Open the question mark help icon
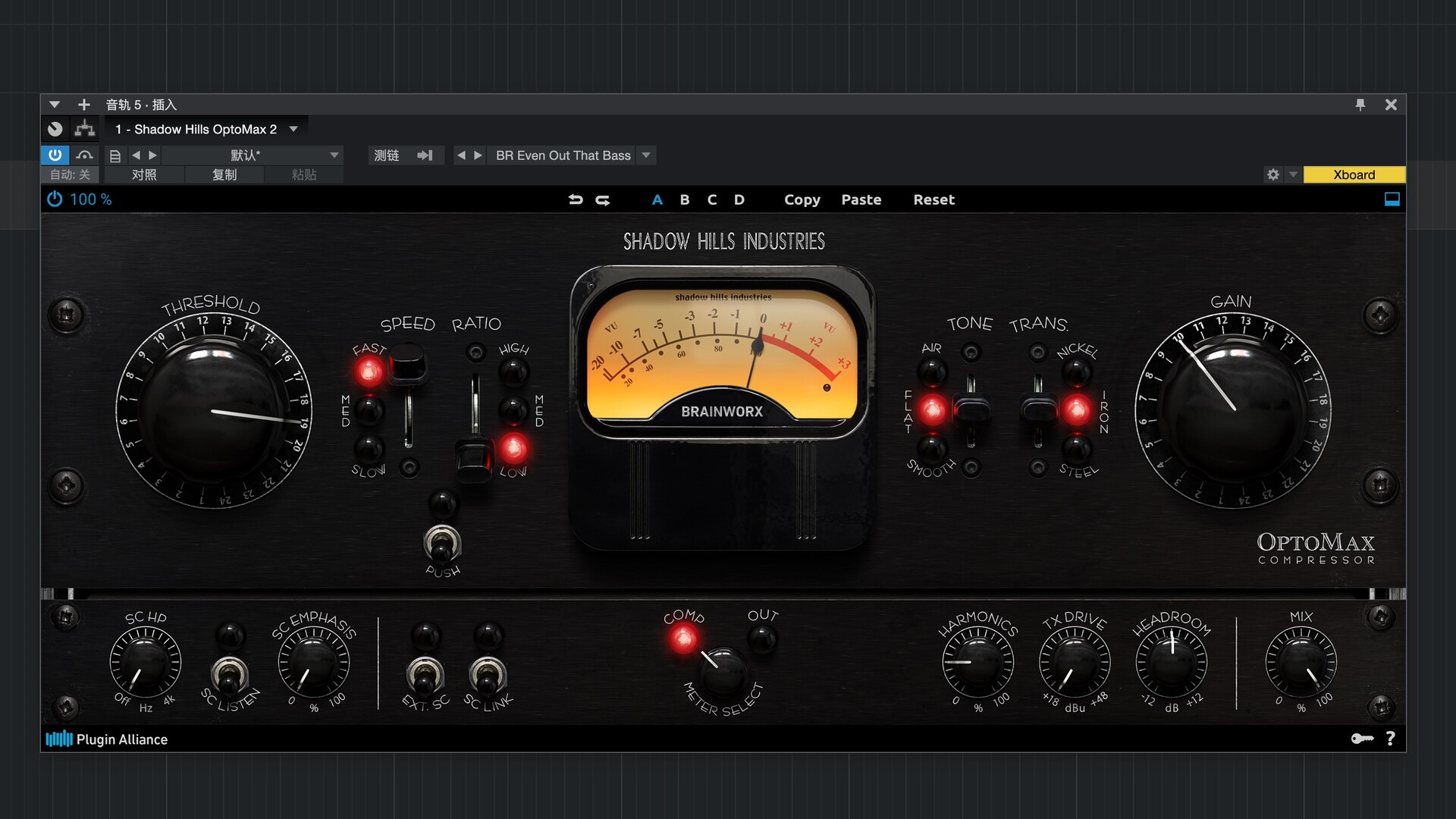This screenshot has width=1456, height=819. 1391,739
